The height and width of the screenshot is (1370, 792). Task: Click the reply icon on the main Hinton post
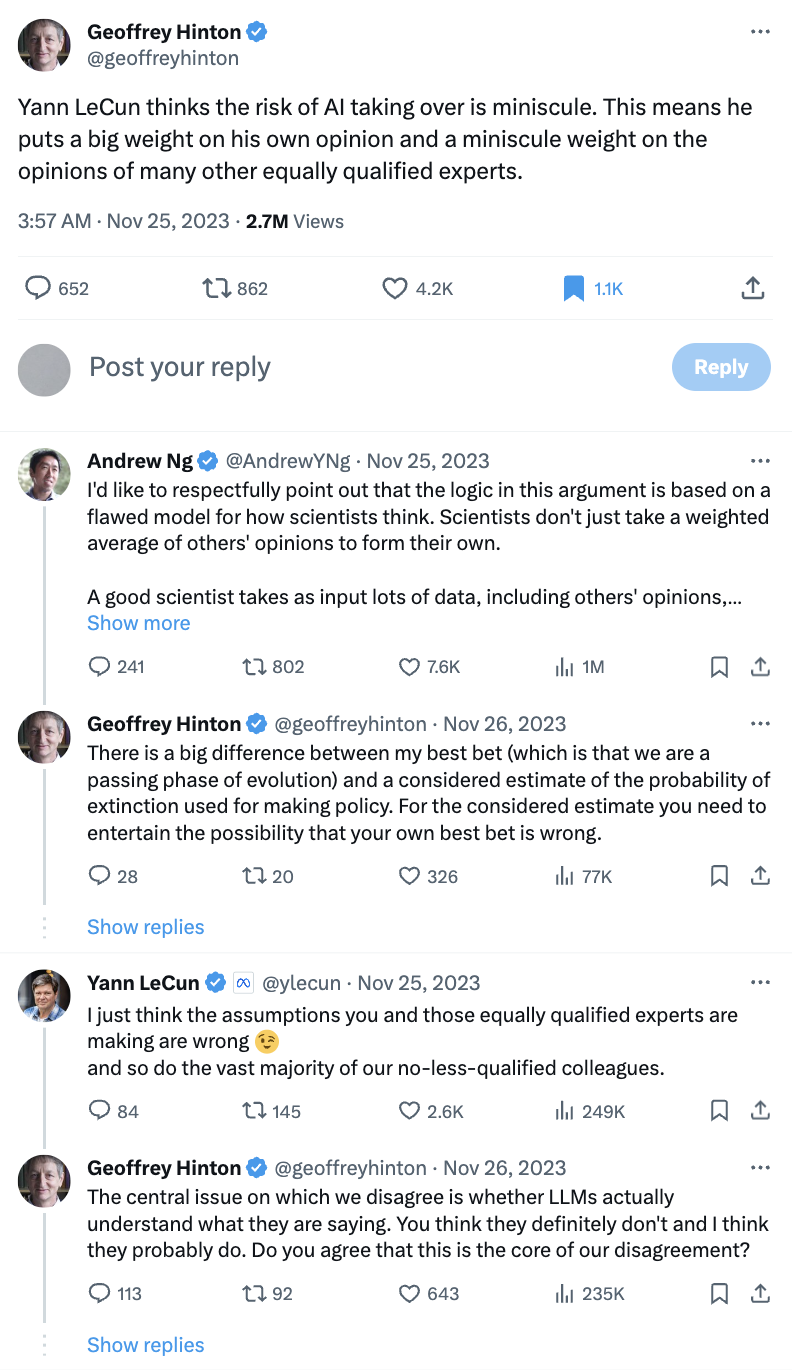click(38, 288)
